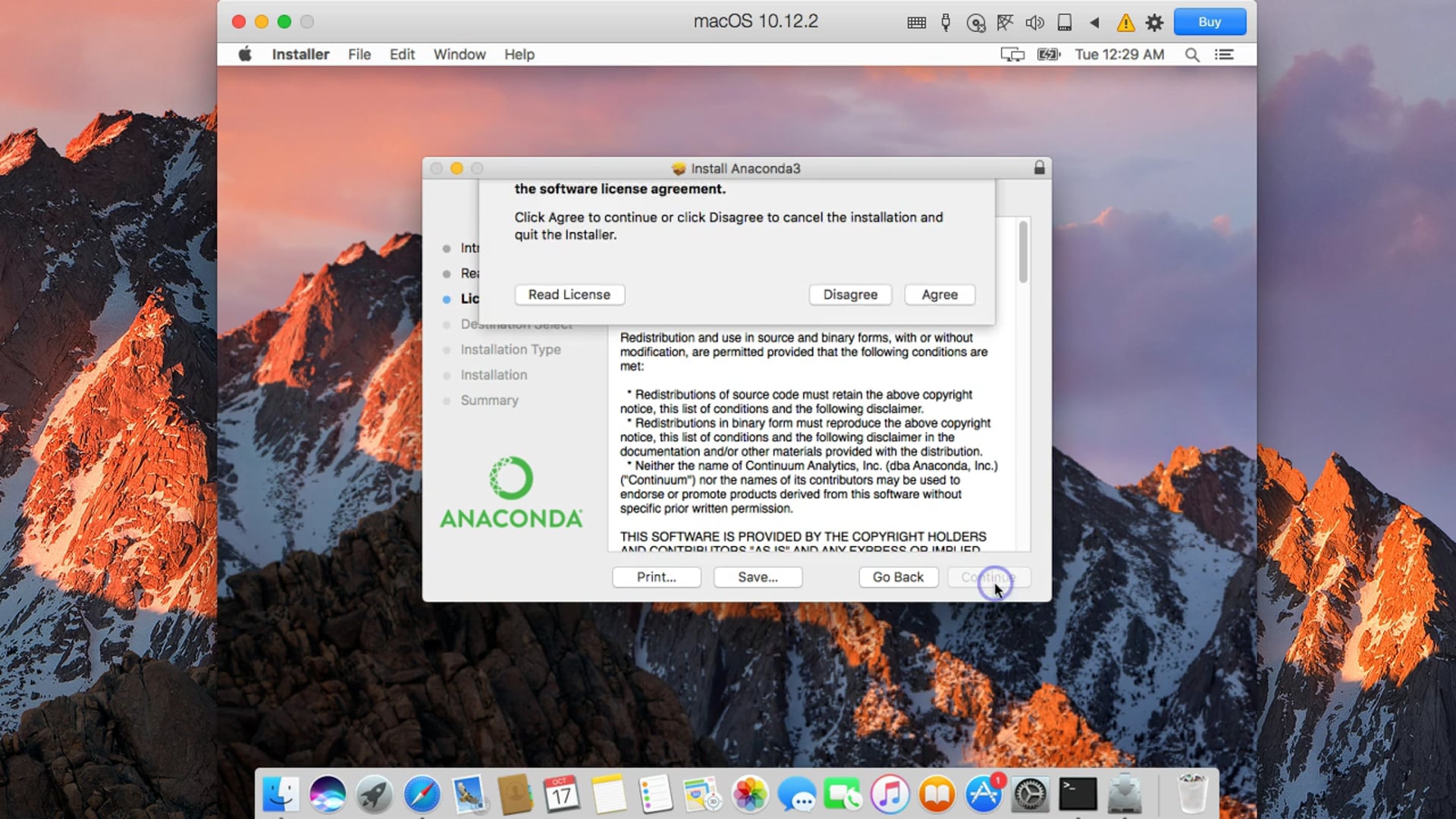The image size is (1456, 819).
Task: Open Notification Center from the menu bar
Action: pos(1225,54)
